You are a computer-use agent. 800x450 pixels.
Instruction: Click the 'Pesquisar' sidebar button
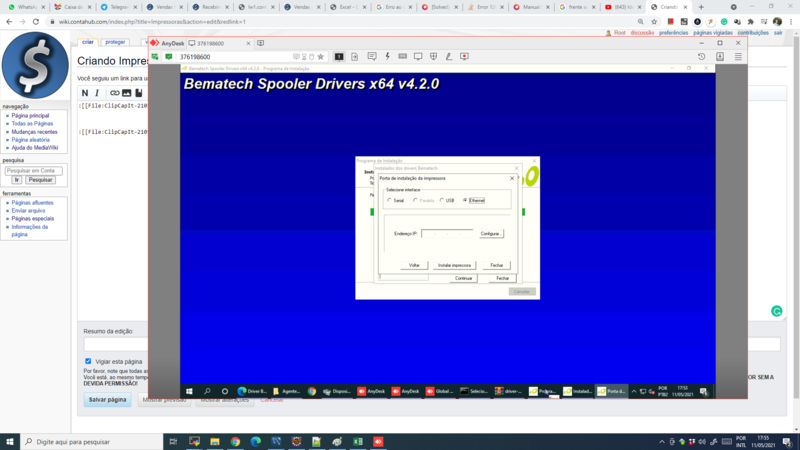click(x=40, y=180)
